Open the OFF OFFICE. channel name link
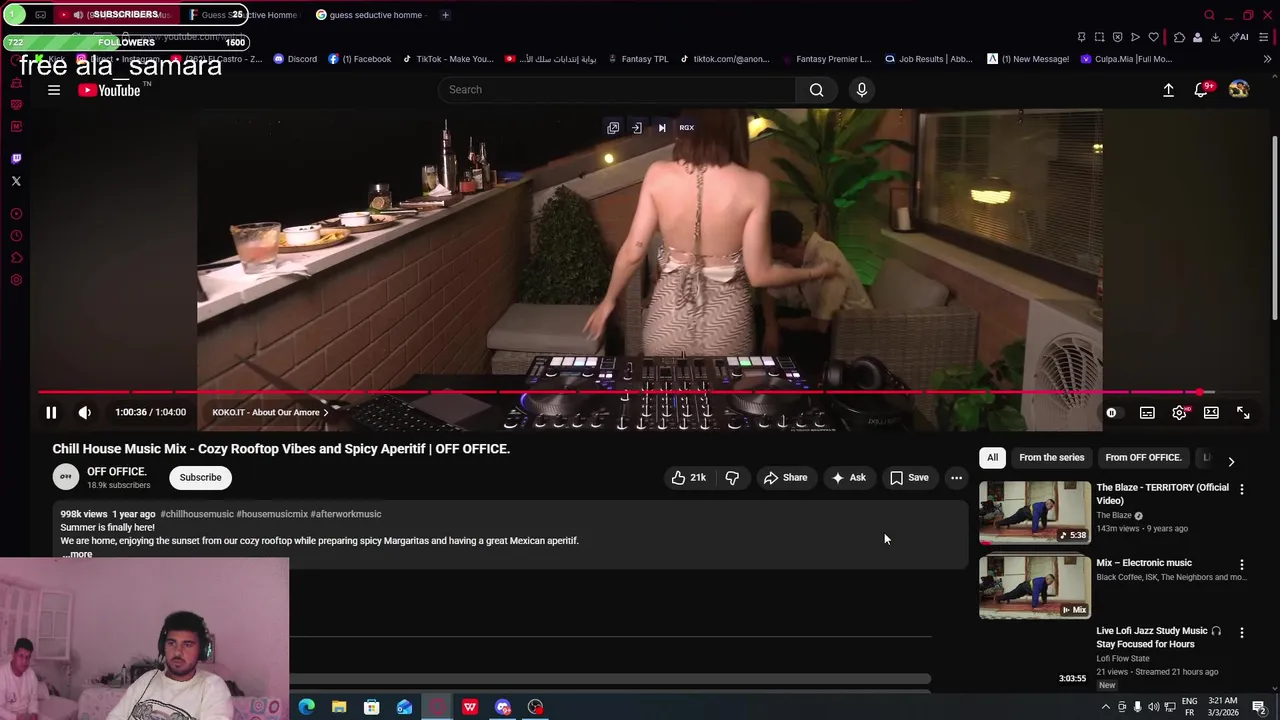Viewport: 1280px width, 720px height. (x=117, y=471)
